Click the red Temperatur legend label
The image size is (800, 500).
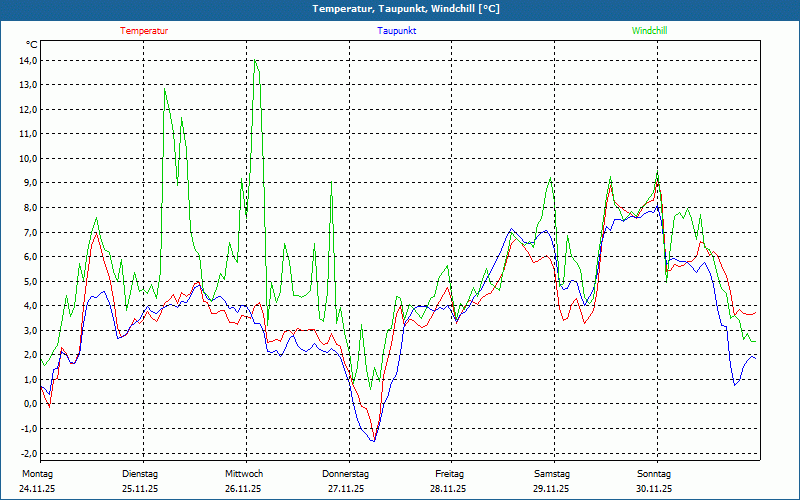144,31
